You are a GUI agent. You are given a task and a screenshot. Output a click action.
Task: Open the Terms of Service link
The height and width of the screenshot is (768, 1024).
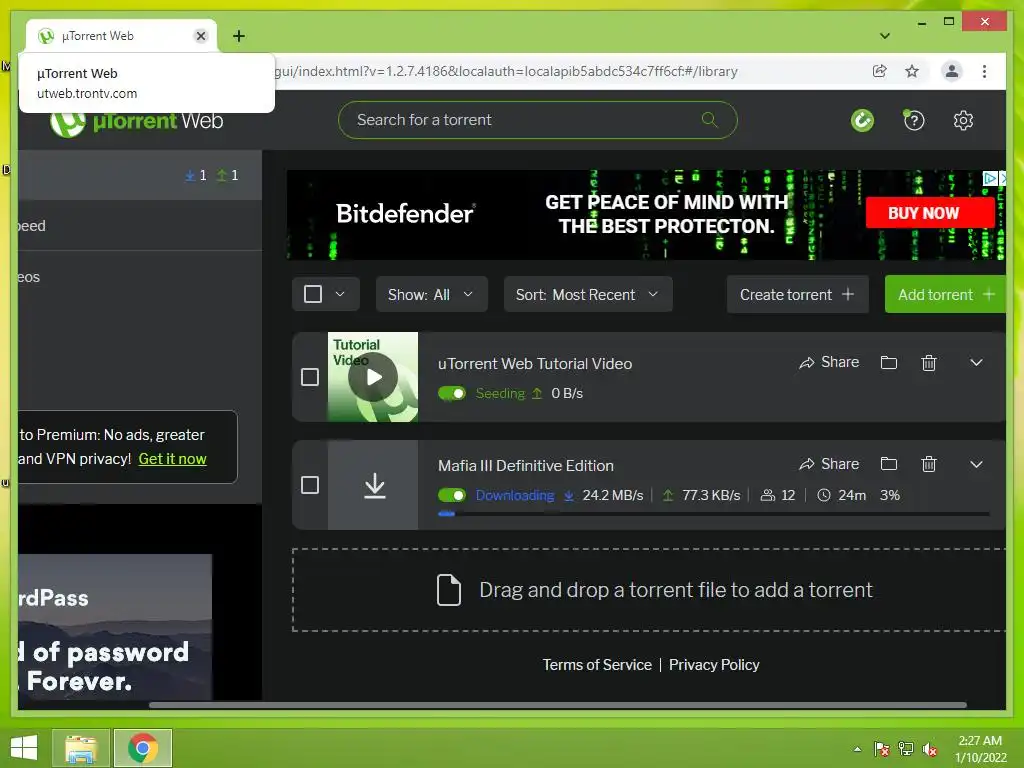(597, 665)
